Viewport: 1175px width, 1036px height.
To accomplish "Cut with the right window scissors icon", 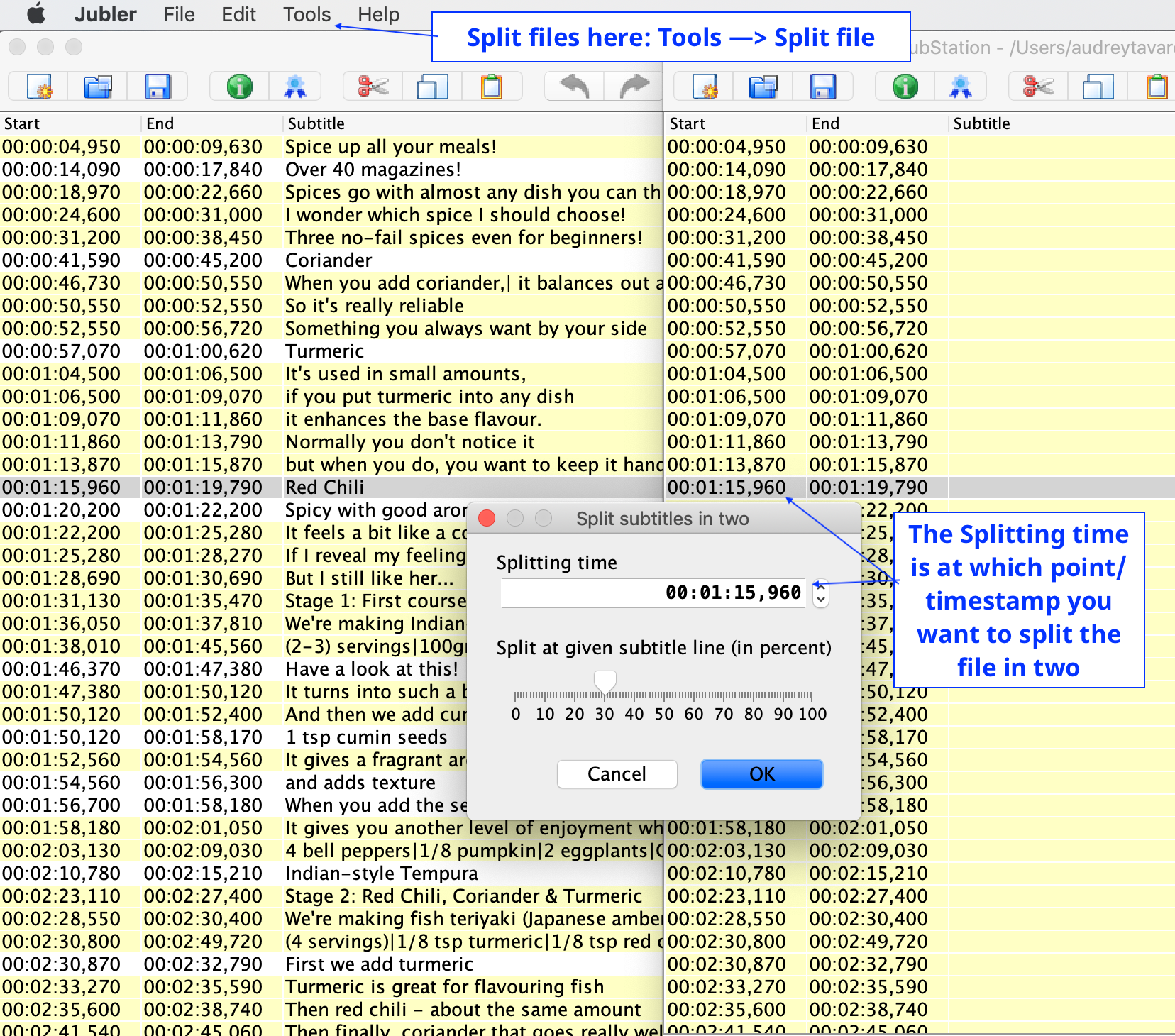I will click(1038, 87).
